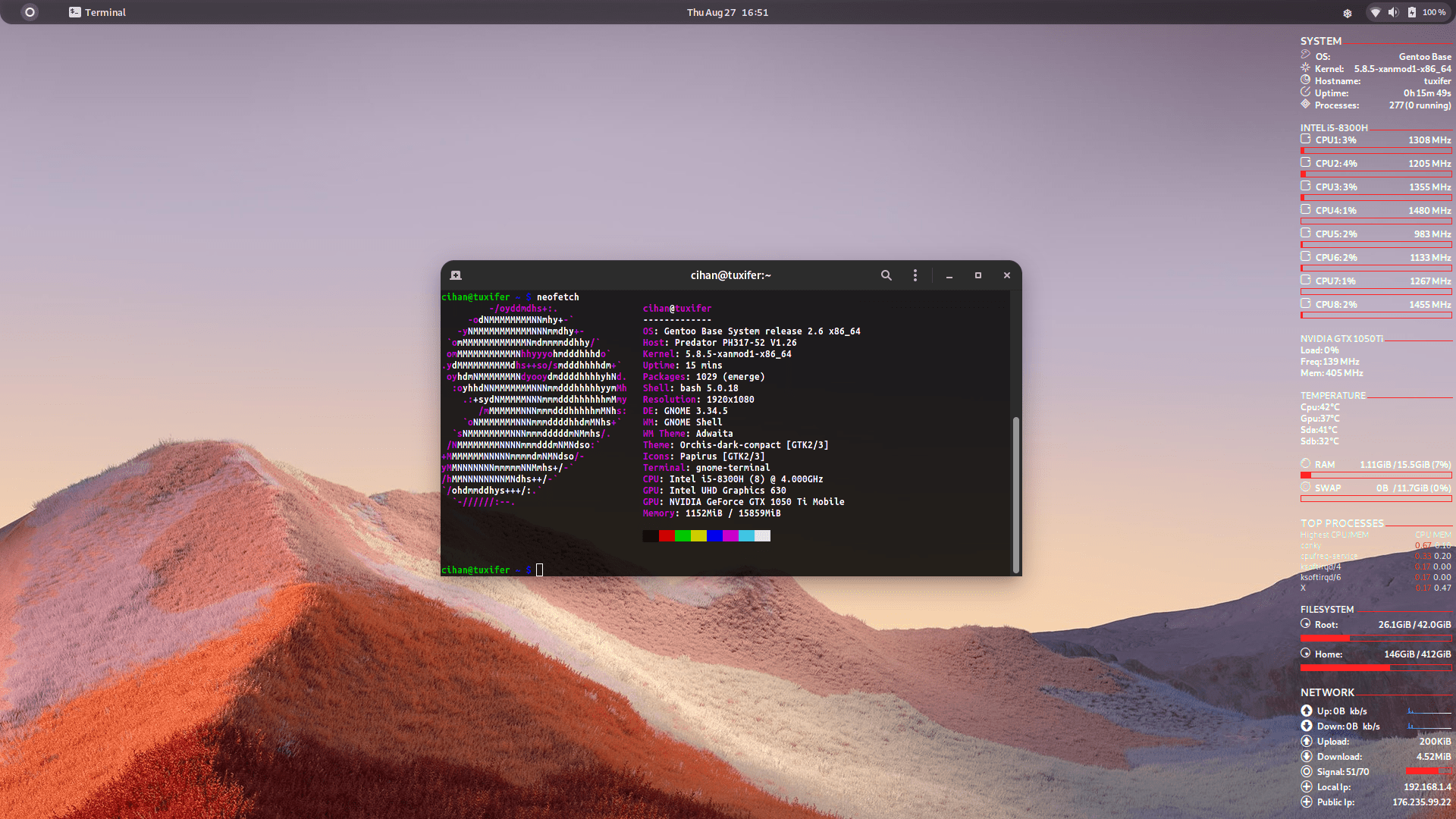Maximize the cihan@tuxifer terminal window
The height and width of the screenshot is (819, 1456).
click(978, 275)
